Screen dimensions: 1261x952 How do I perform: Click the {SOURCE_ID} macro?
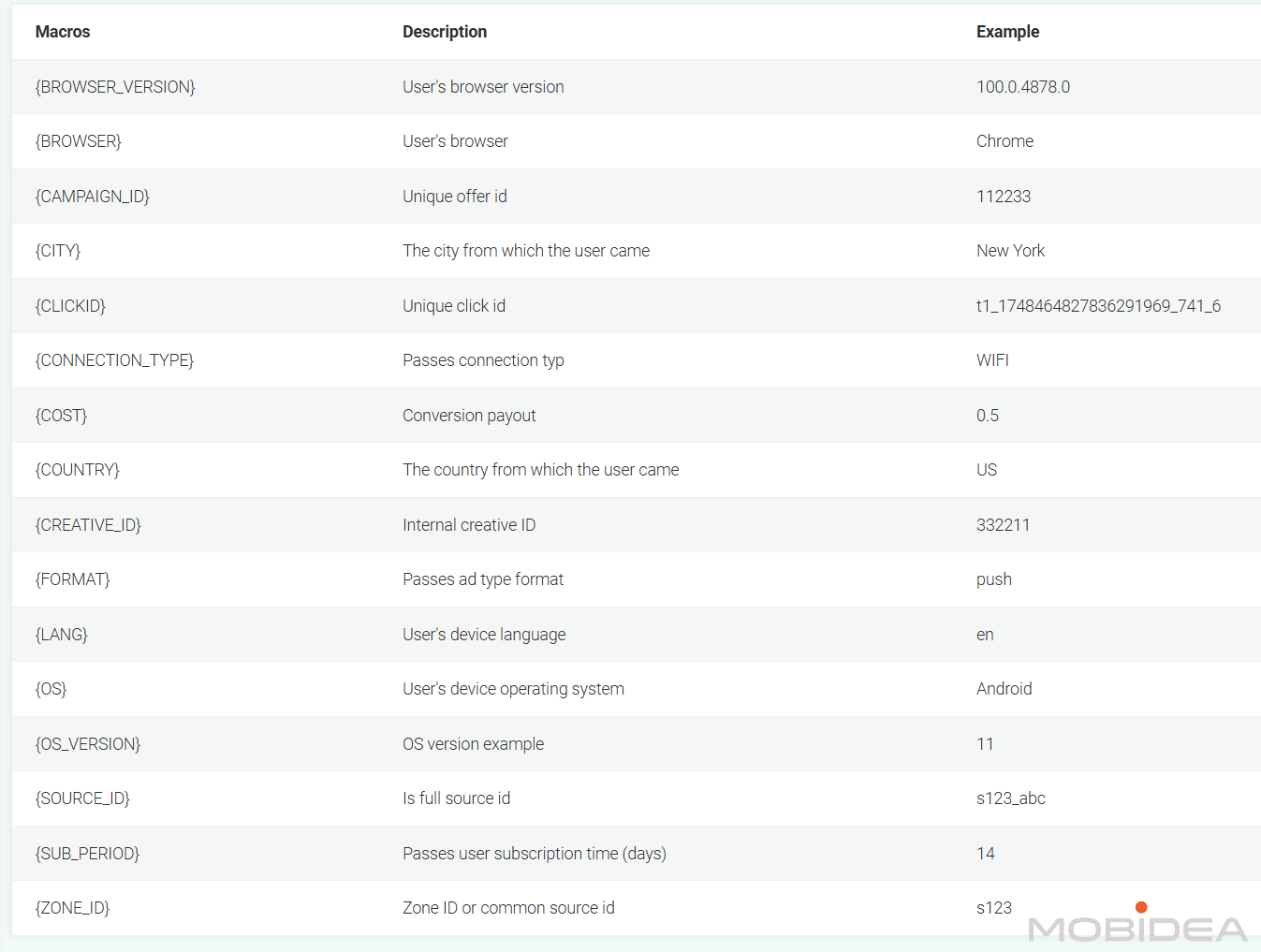[x=82, y=798]
